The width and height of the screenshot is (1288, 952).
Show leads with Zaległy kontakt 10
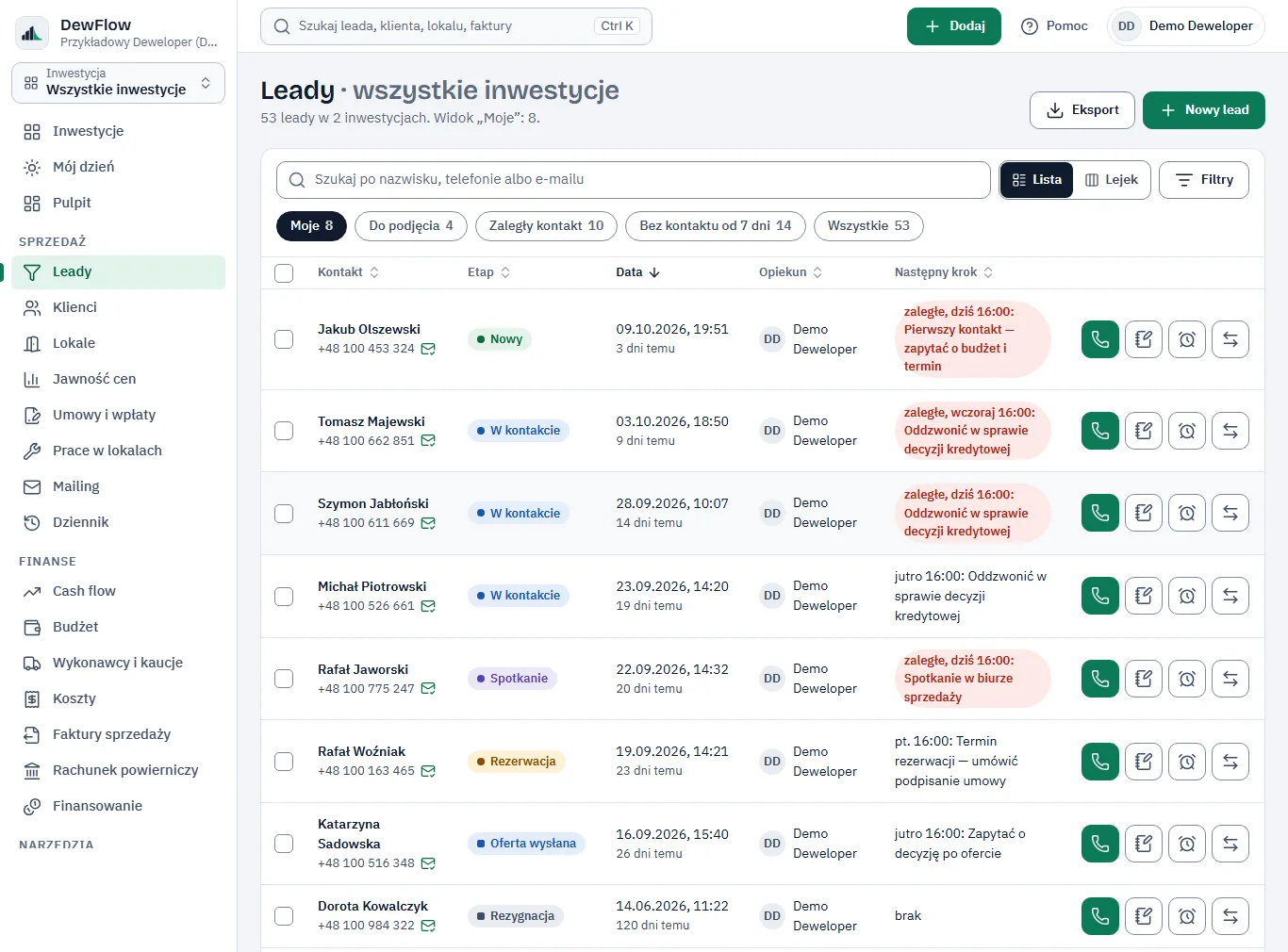[x=546, y=226]
